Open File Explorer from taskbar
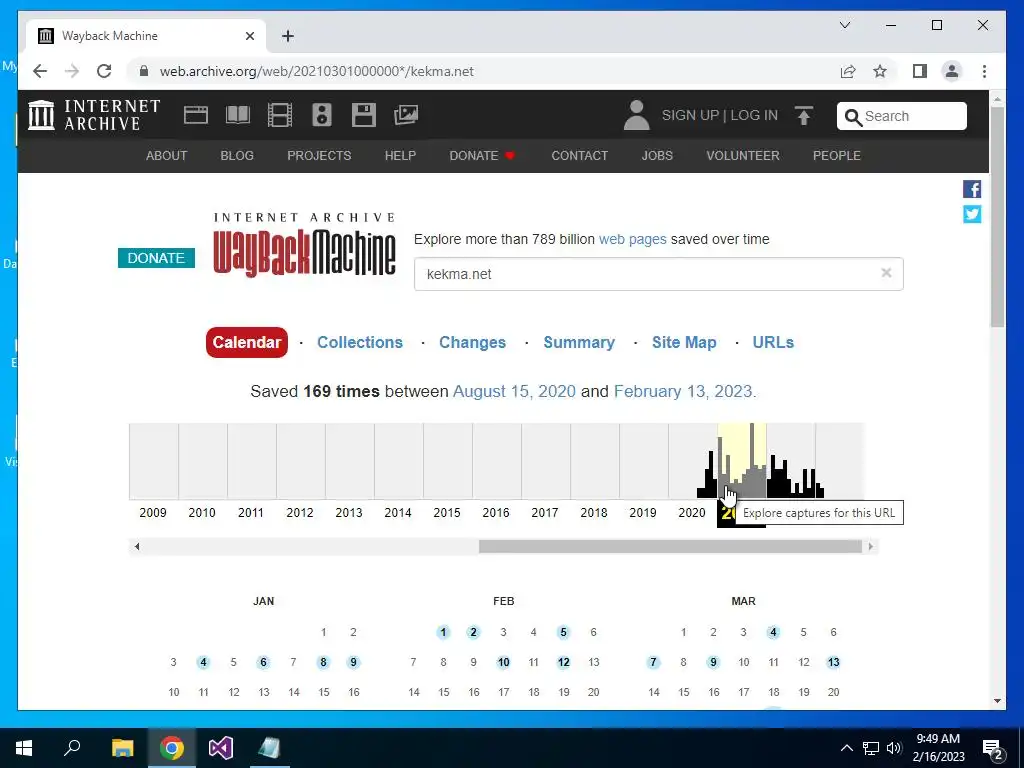1024x768 pixels. [122, 748]
